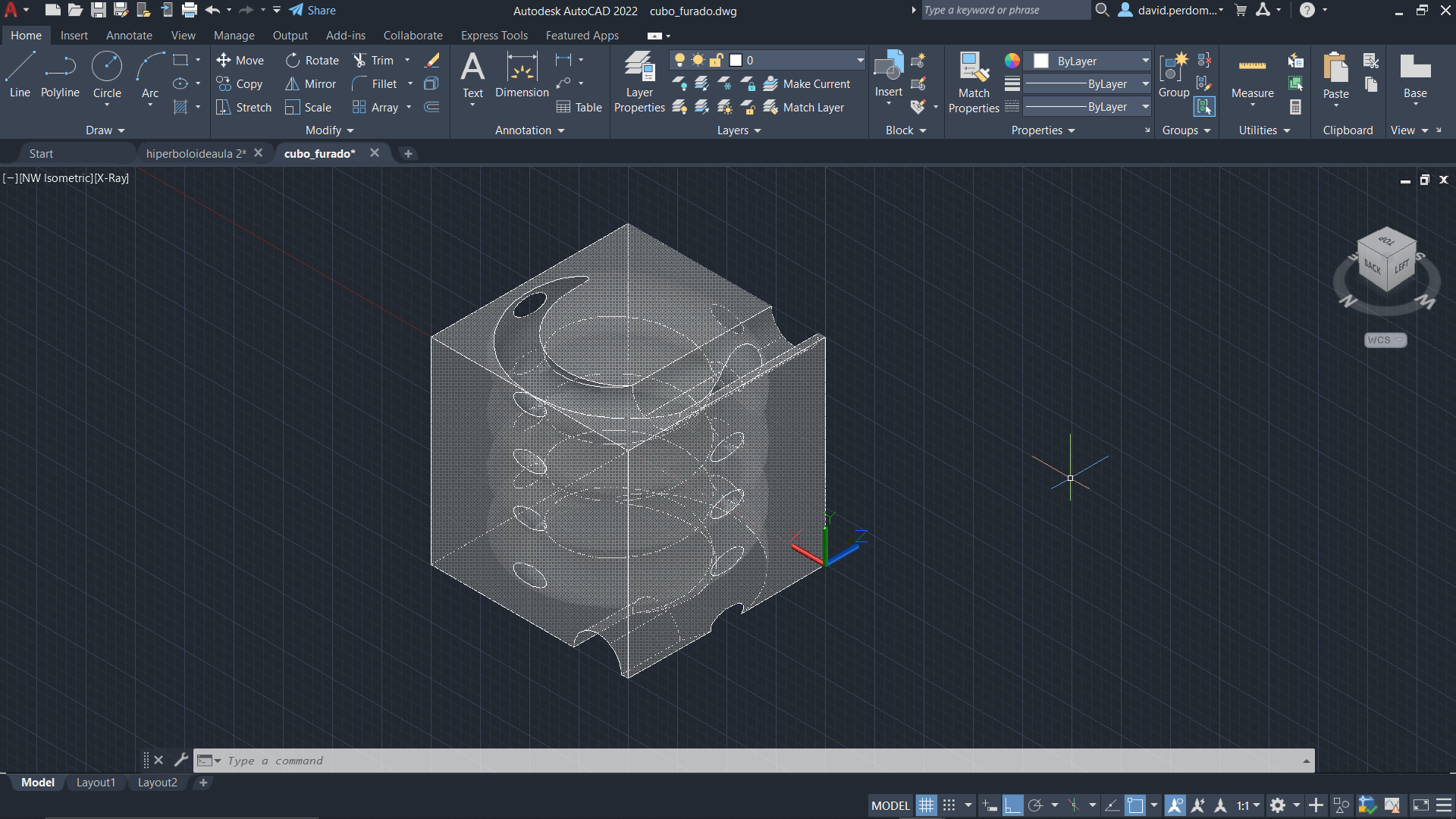Activate the Rotate command
Viewport: 1456px width, 819px height.
(x=312, y=61)
